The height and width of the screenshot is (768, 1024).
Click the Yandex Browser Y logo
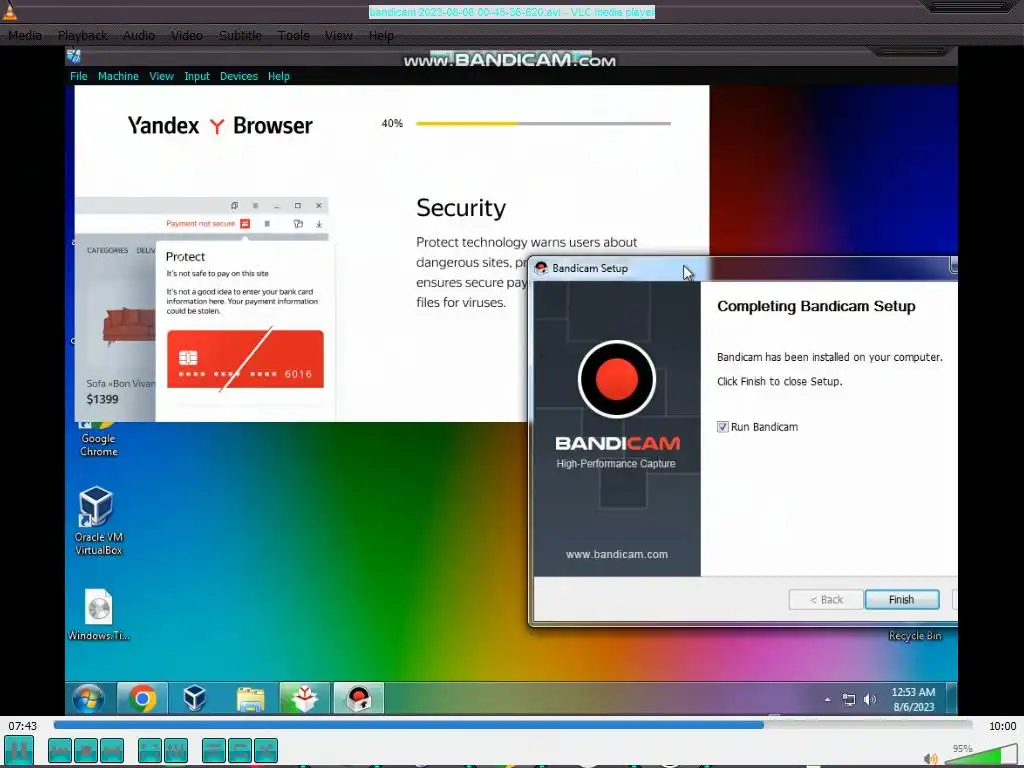[x=217, y=125]
